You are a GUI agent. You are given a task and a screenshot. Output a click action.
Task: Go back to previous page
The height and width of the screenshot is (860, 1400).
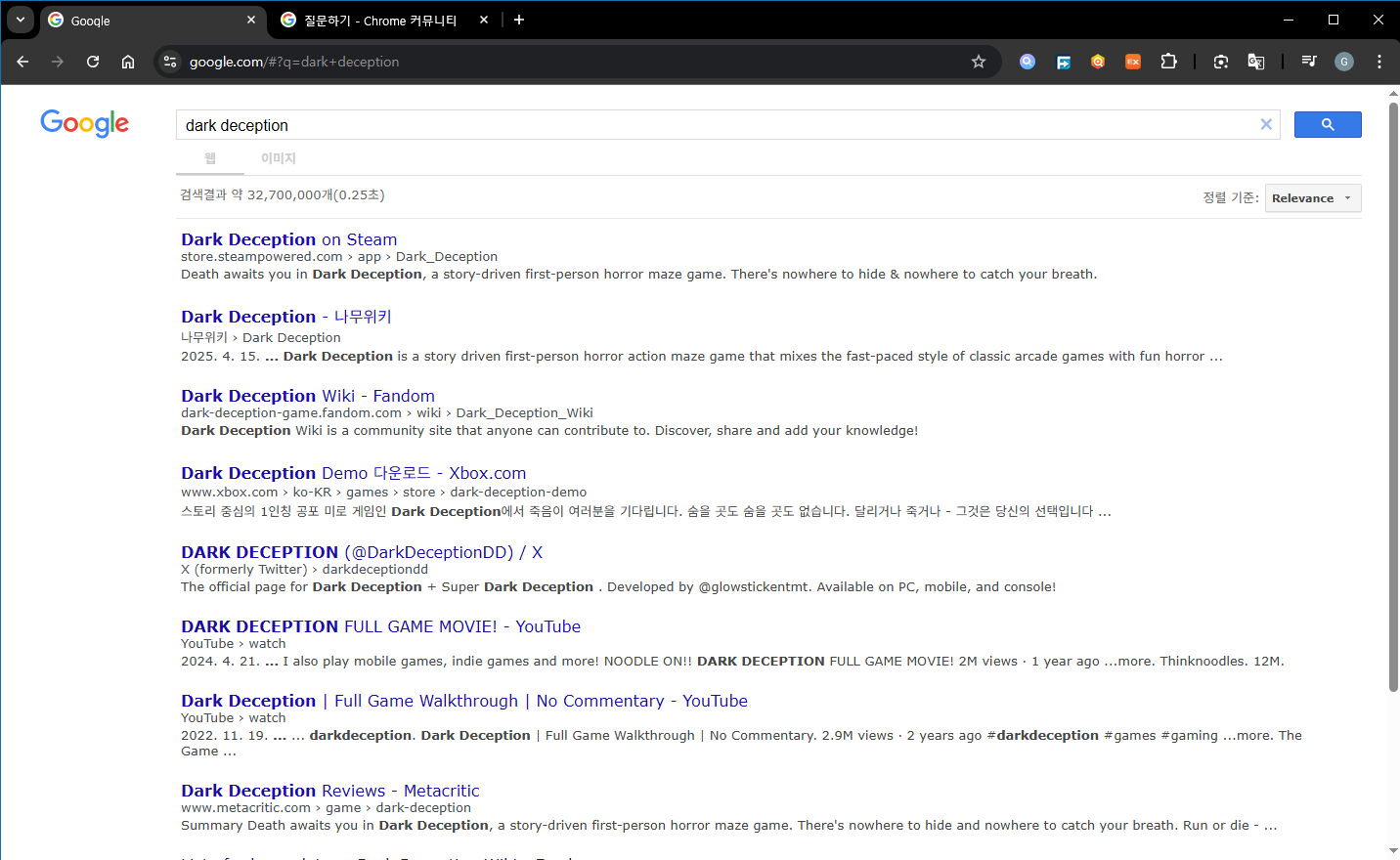[22, 62]
